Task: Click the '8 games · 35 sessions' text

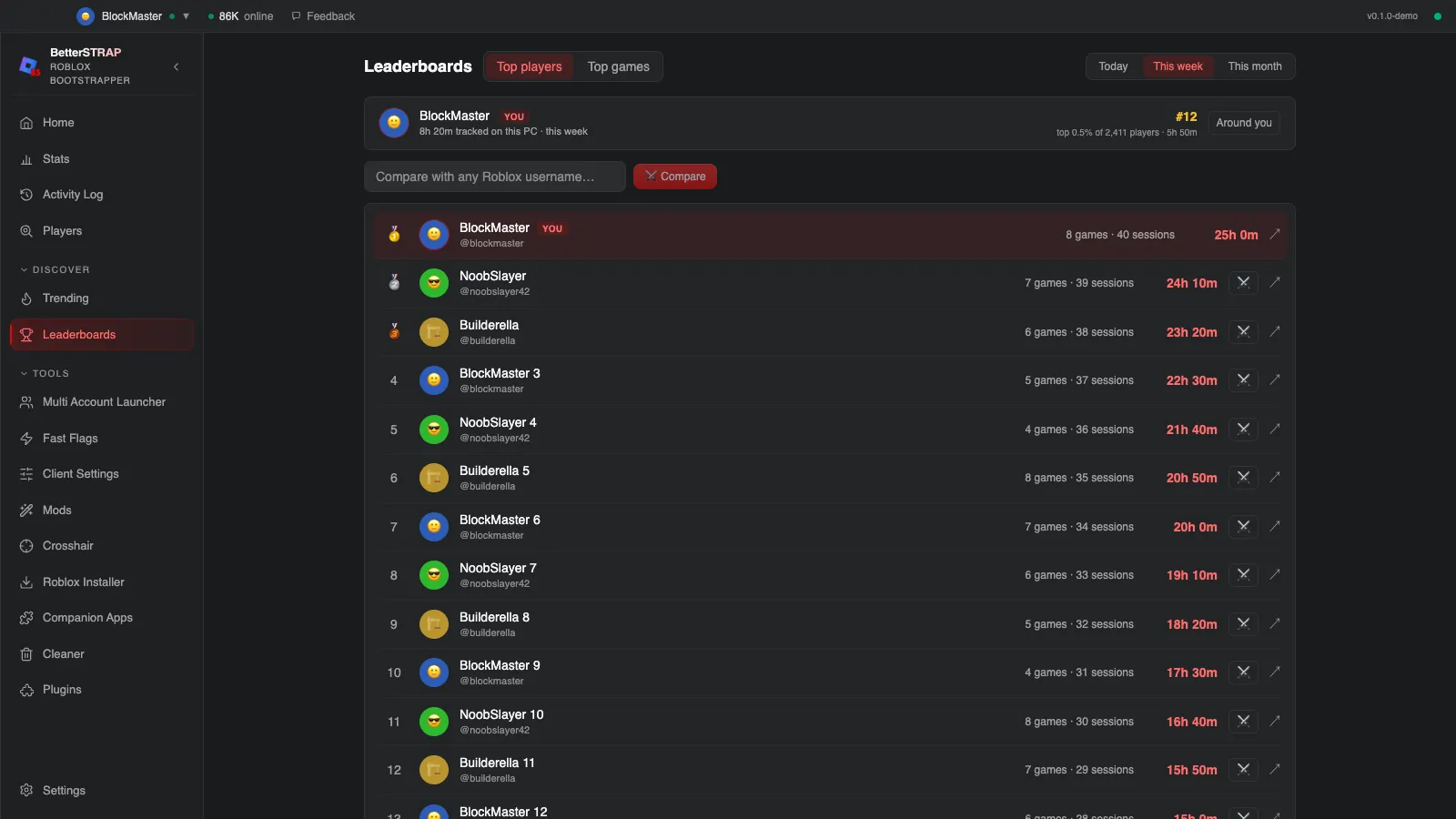Action: [1079, 478]
